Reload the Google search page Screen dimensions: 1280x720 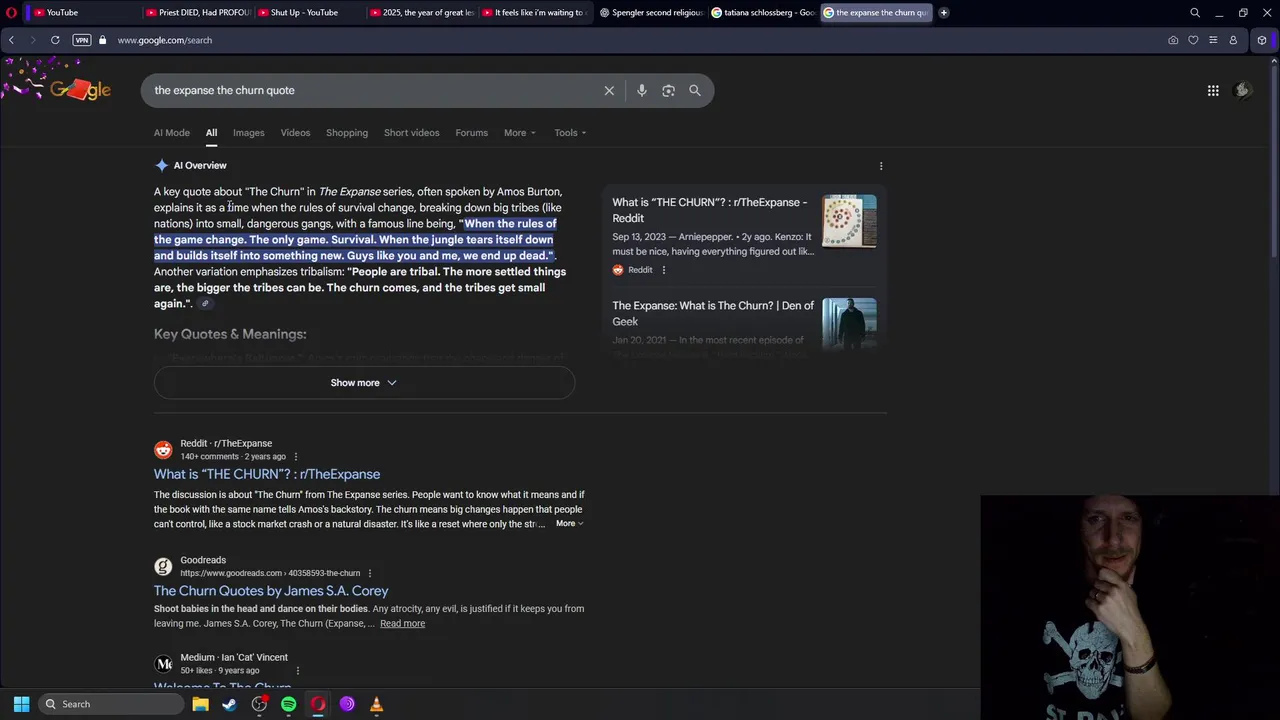55,40
